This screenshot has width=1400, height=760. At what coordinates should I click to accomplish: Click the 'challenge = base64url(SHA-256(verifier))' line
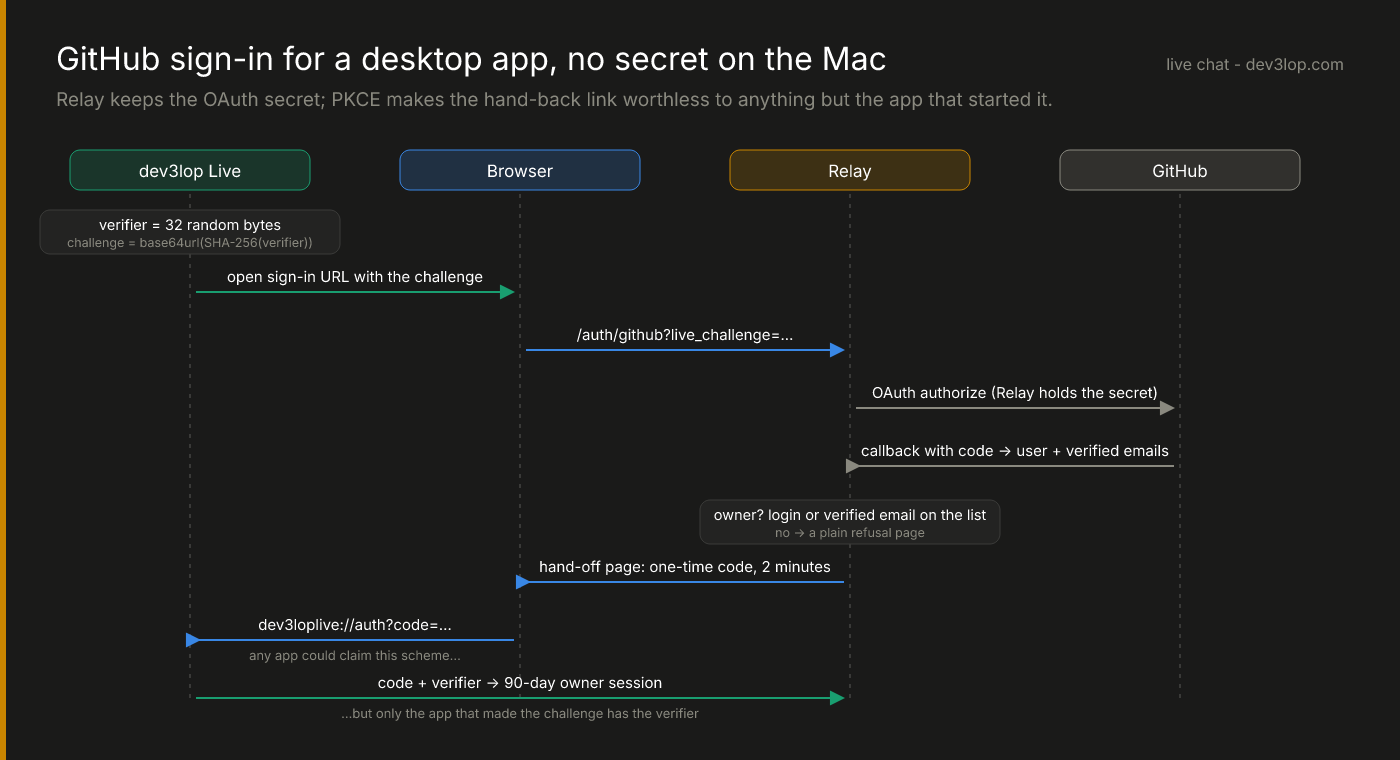coord(190,243)
